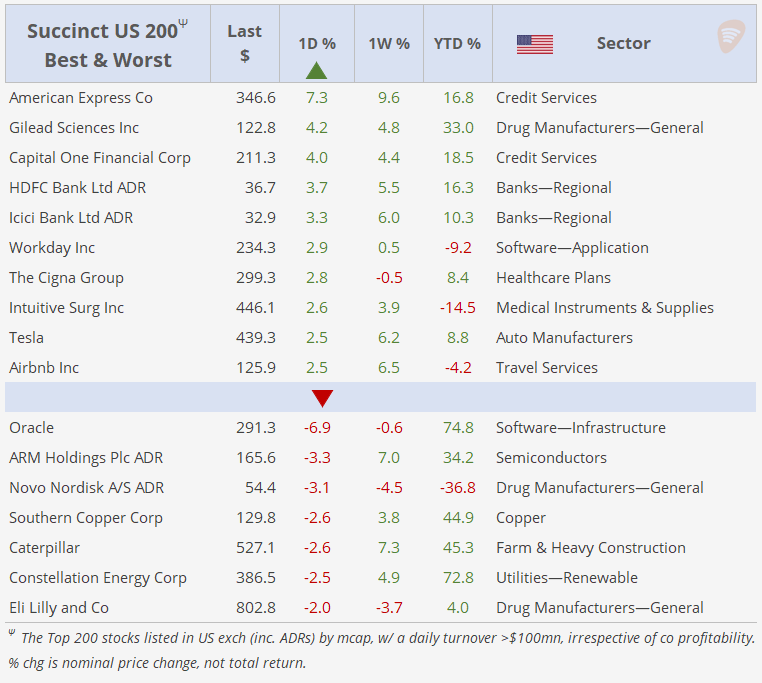The image size is (762, 683).
Task: Click Workday YTD value -9.2
Action: pos(458,248)
